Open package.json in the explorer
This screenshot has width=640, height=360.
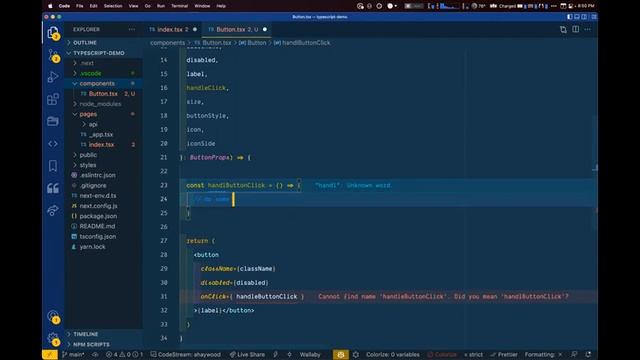click(x=98, y=216)
